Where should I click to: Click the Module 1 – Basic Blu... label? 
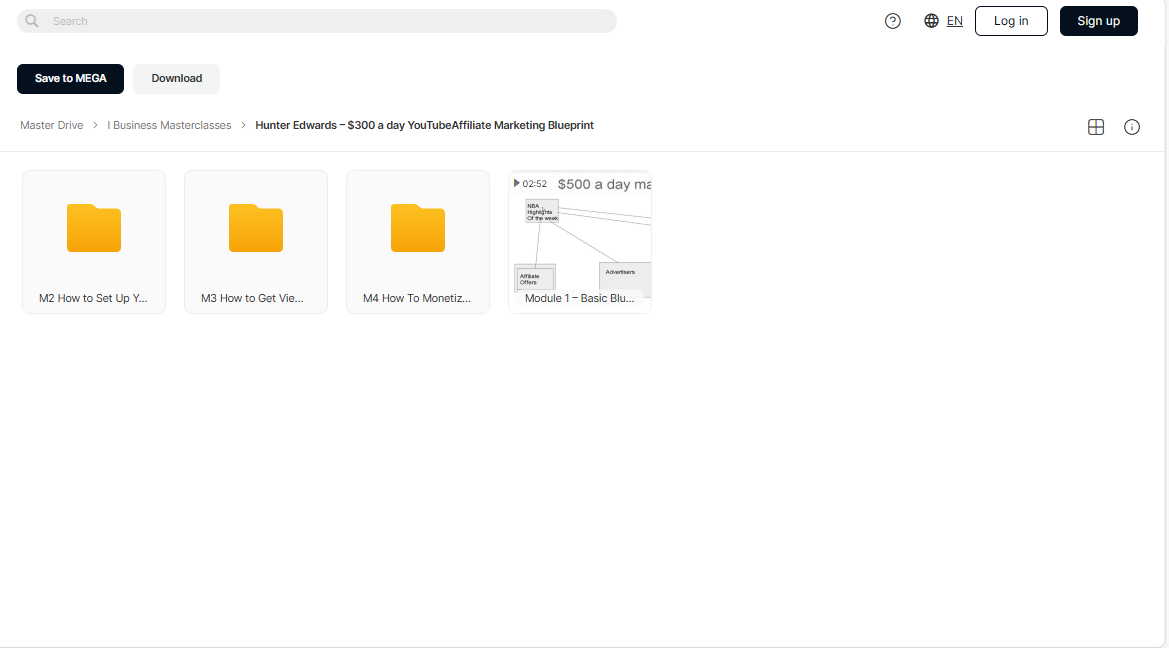[579, 298]
